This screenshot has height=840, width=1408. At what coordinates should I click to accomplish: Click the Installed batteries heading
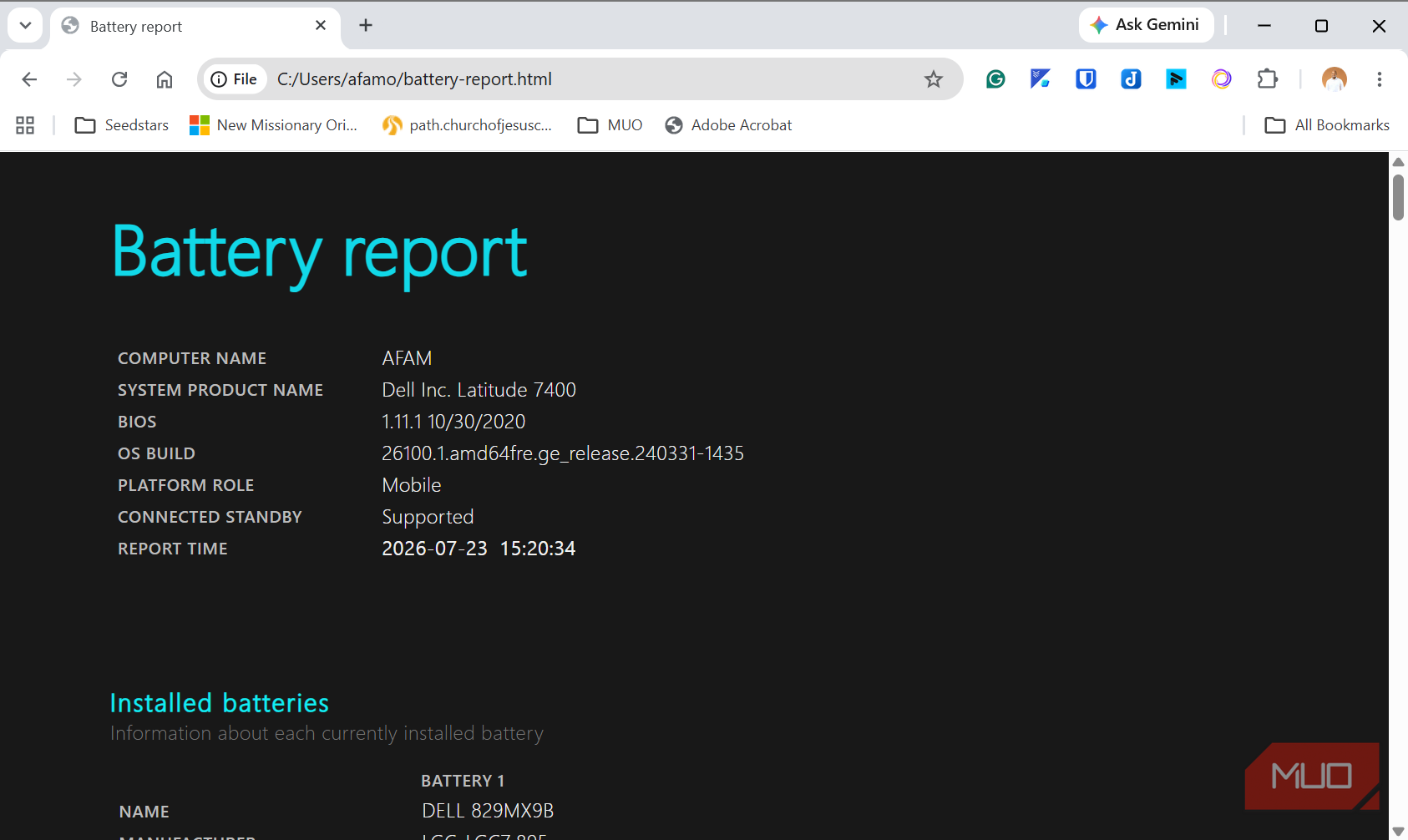pos(220,703)
